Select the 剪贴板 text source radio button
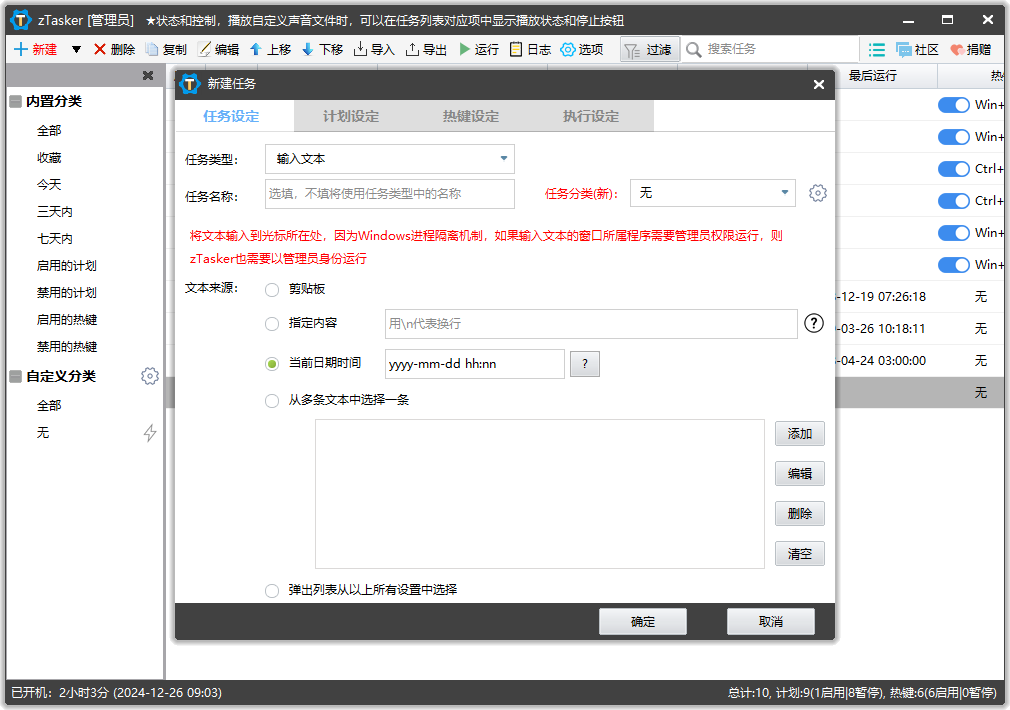The image size is (1010, 710). [x=271, y=289]
